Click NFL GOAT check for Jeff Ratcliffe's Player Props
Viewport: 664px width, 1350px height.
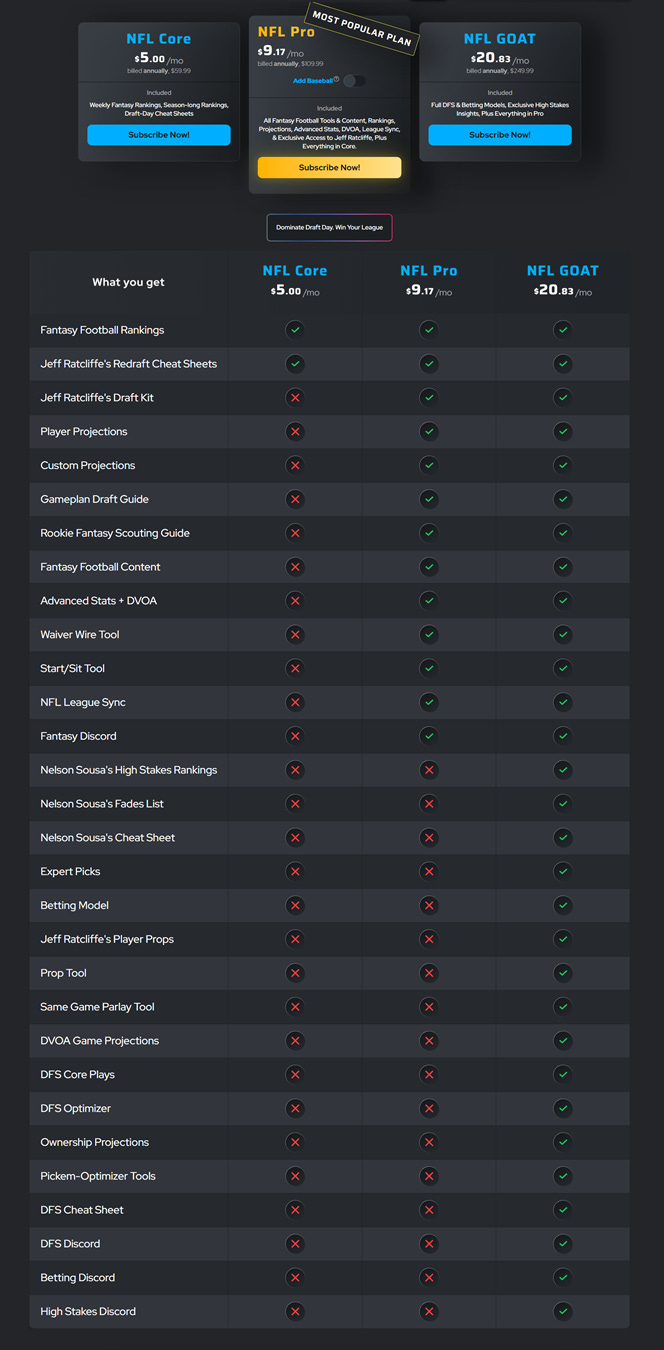pos(563,939)
